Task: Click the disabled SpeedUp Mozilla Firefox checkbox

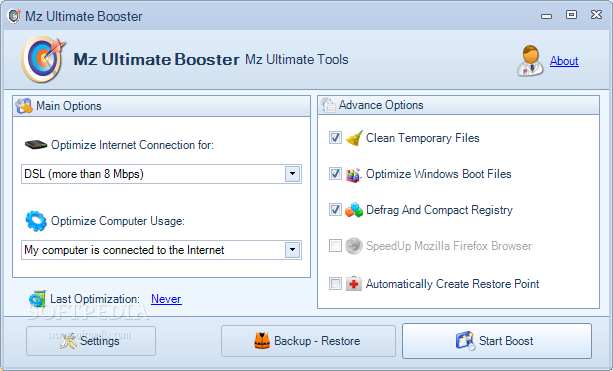Action: coord(335,246)
